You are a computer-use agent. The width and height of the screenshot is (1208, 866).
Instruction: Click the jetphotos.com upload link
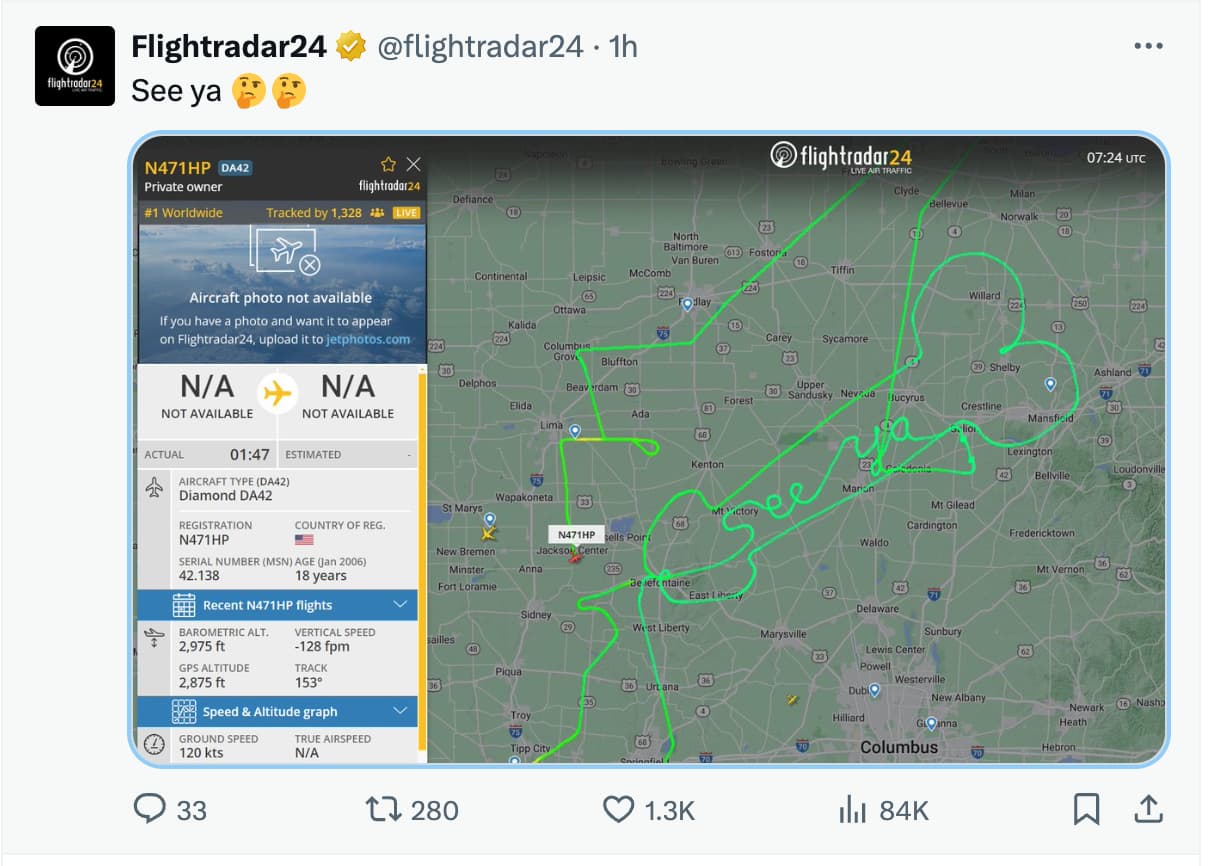coord(368,339)
